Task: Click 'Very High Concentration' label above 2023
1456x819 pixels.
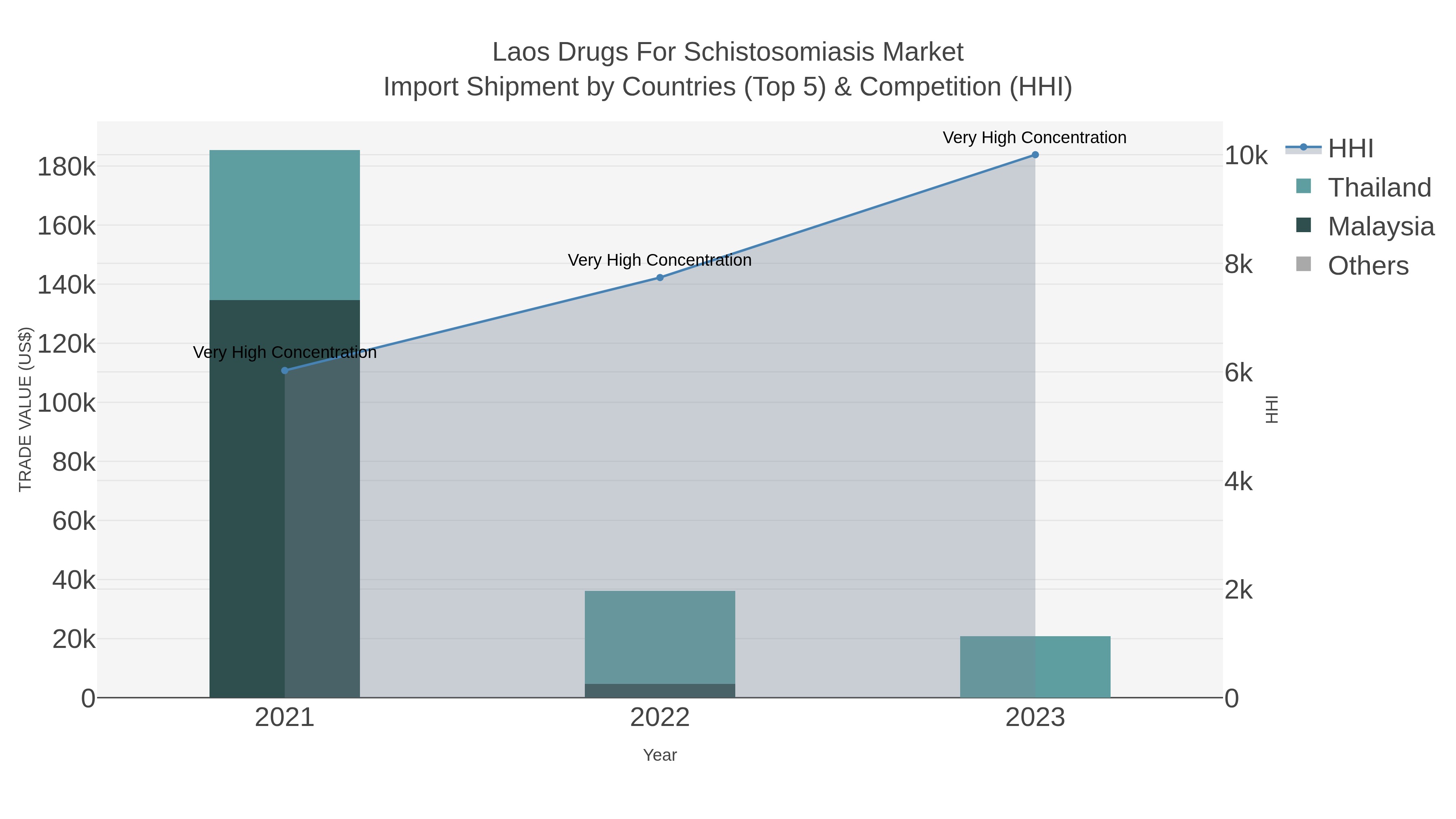Action: 1034,138
